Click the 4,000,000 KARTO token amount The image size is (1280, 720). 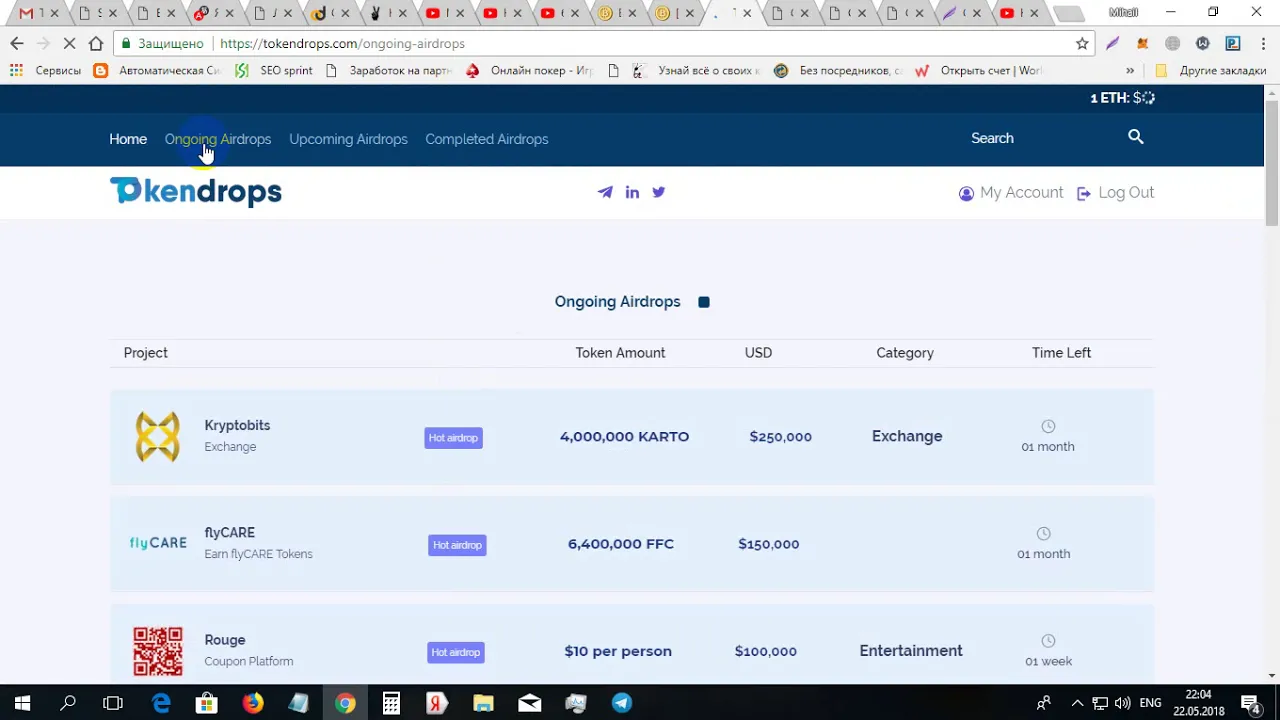click(x=624, y=437)
